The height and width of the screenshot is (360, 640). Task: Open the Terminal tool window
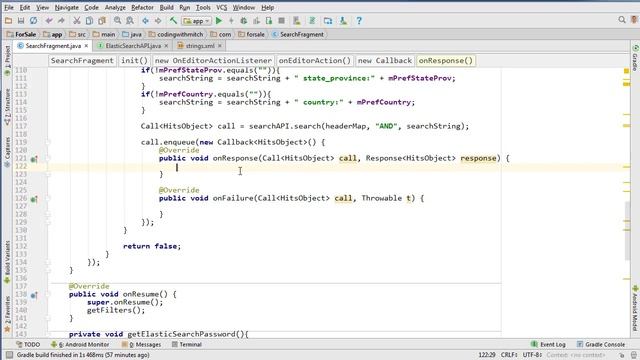[187, 344]
